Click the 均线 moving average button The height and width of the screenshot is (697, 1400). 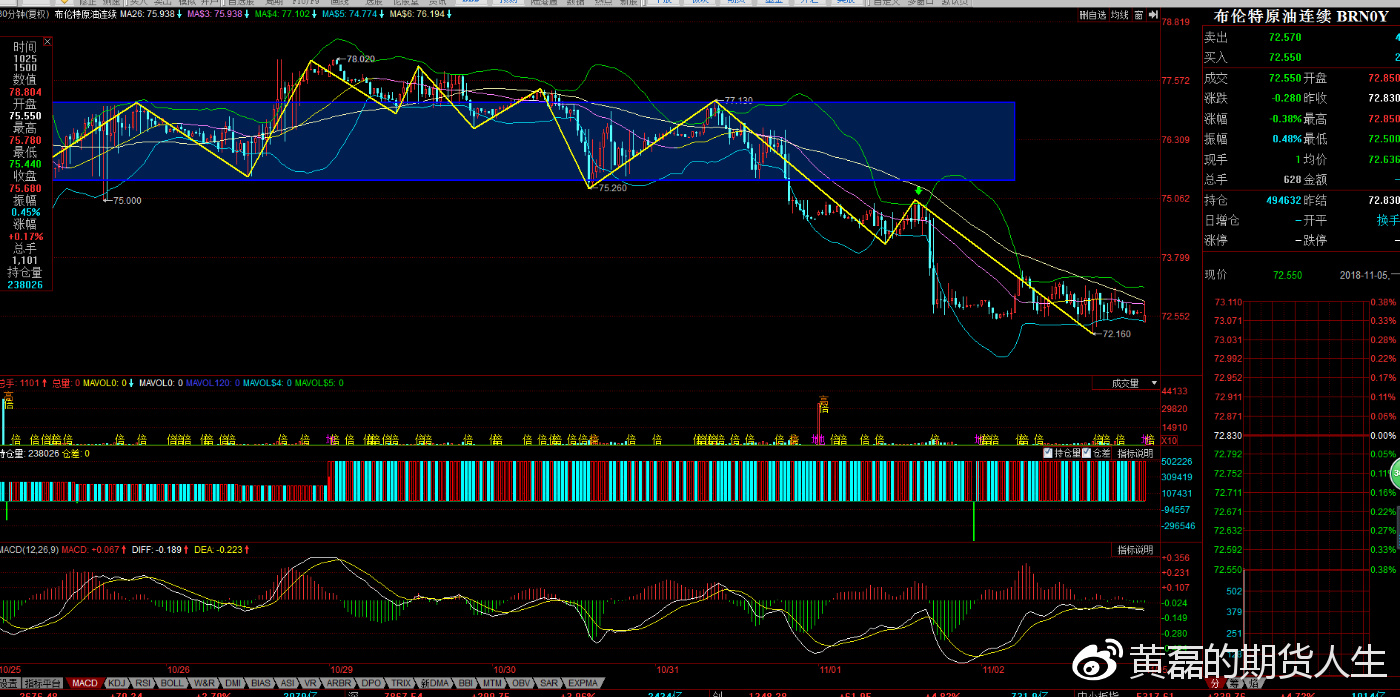coord(1119,15)
